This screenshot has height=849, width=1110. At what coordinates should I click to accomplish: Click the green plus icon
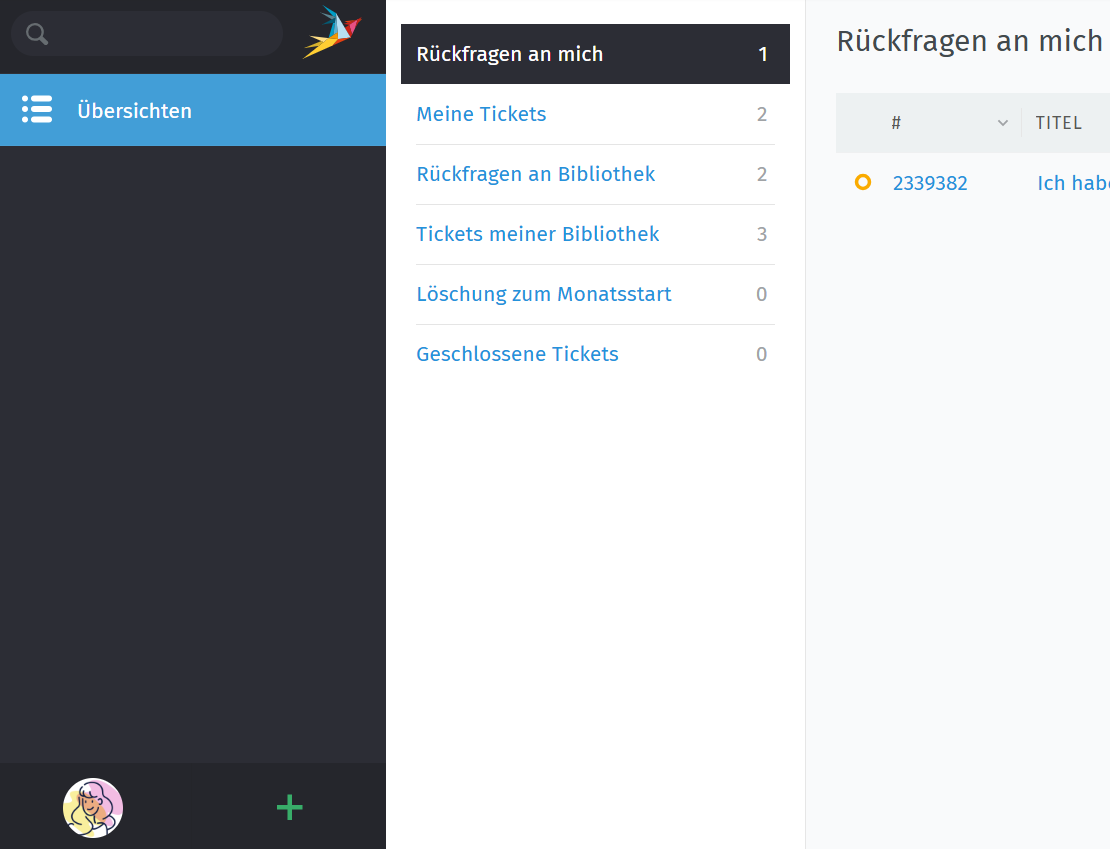tap(289, 807)
